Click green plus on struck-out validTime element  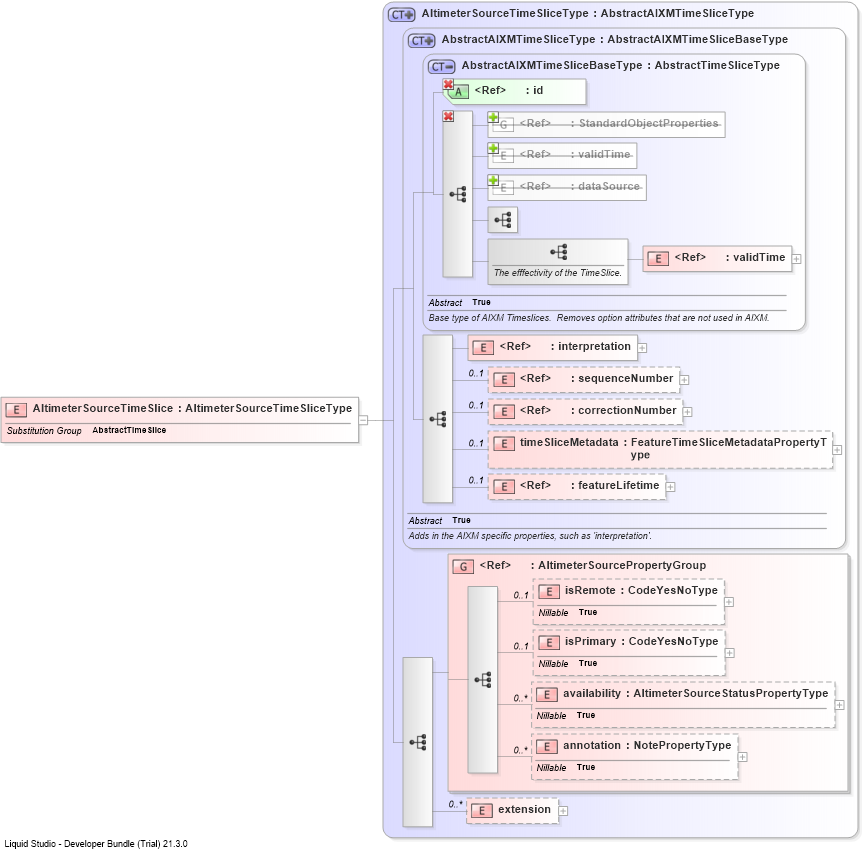pyautogui.click(x=493, y=148)
